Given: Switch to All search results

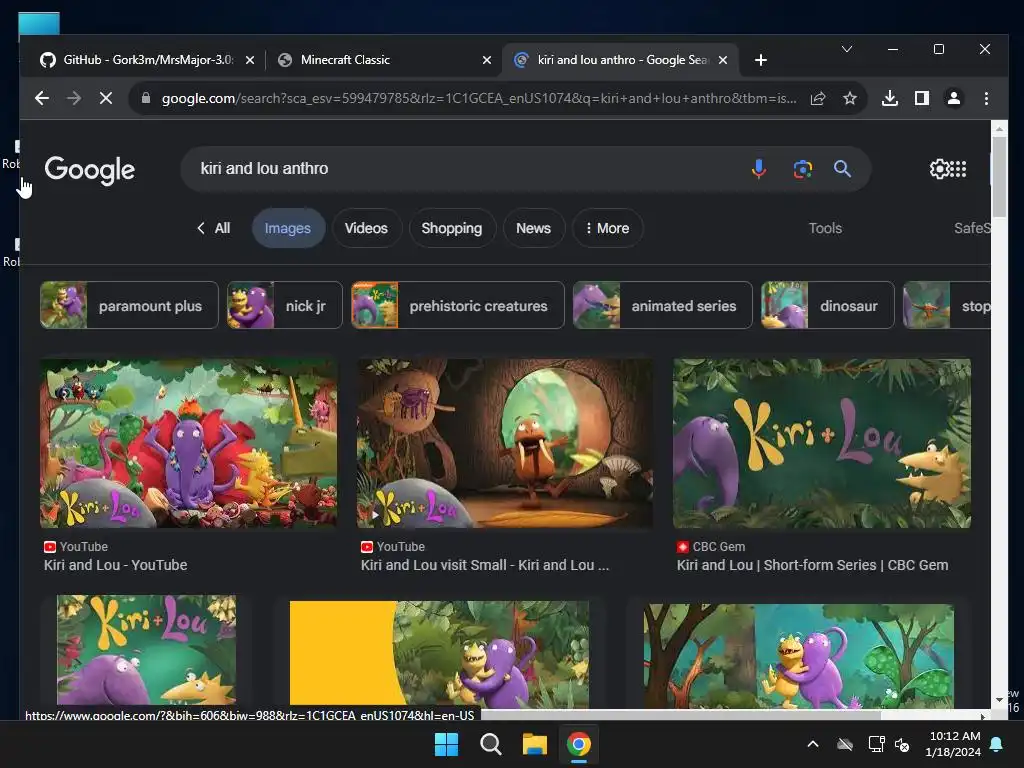Looking at the screenshot, I should pos(214,228).
